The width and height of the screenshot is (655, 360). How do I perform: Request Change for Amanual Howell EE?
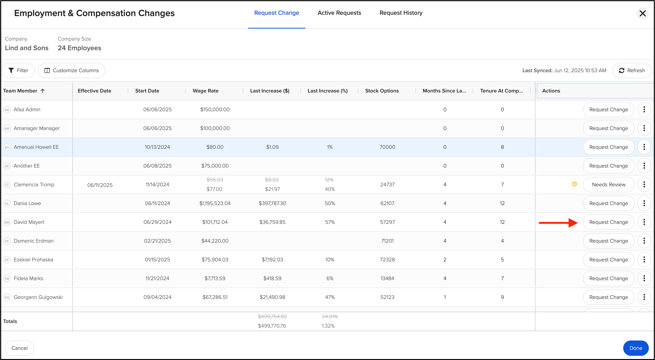609,147
